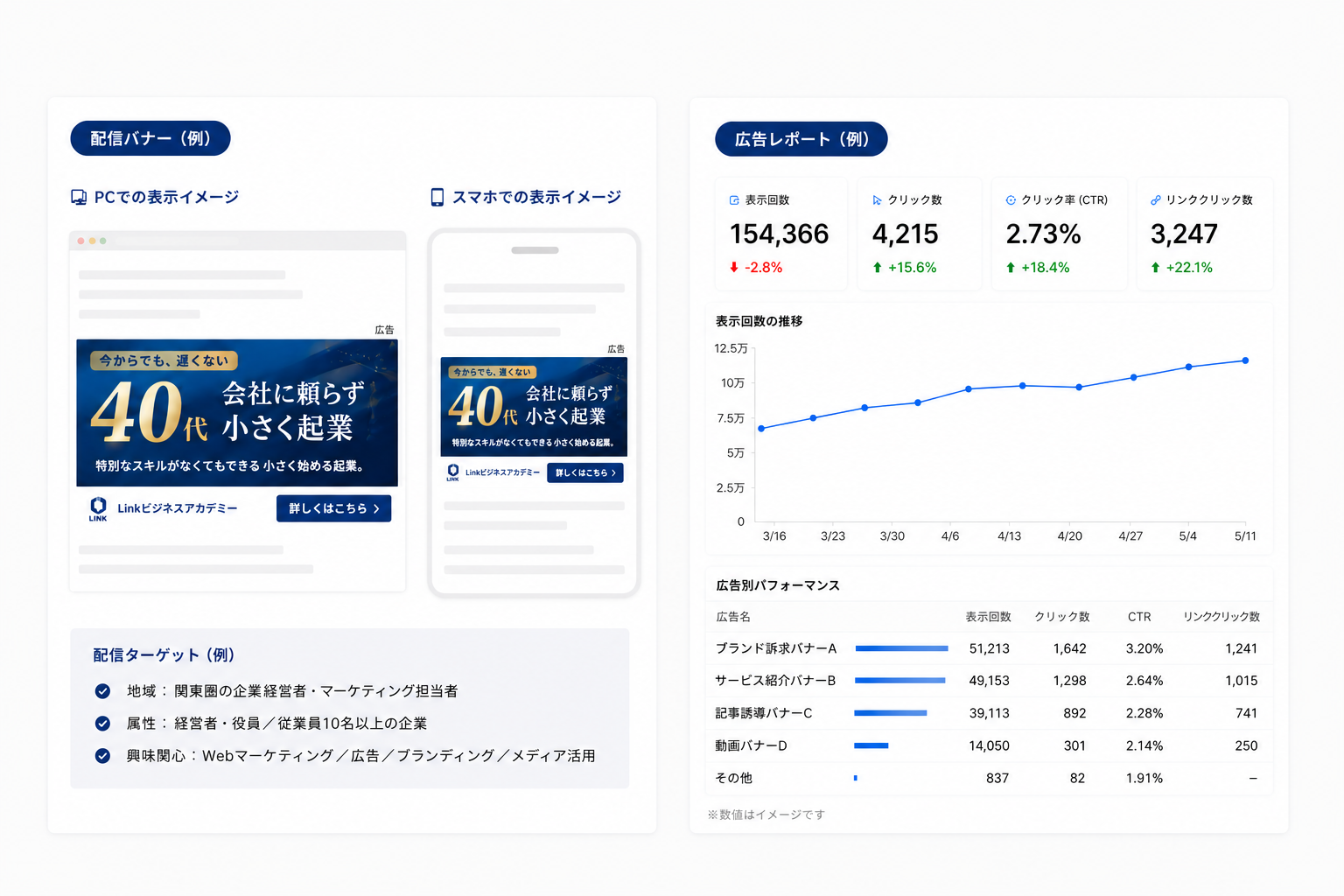
Task: Click the 2.73% CTR value
Action: [1043, 234]
